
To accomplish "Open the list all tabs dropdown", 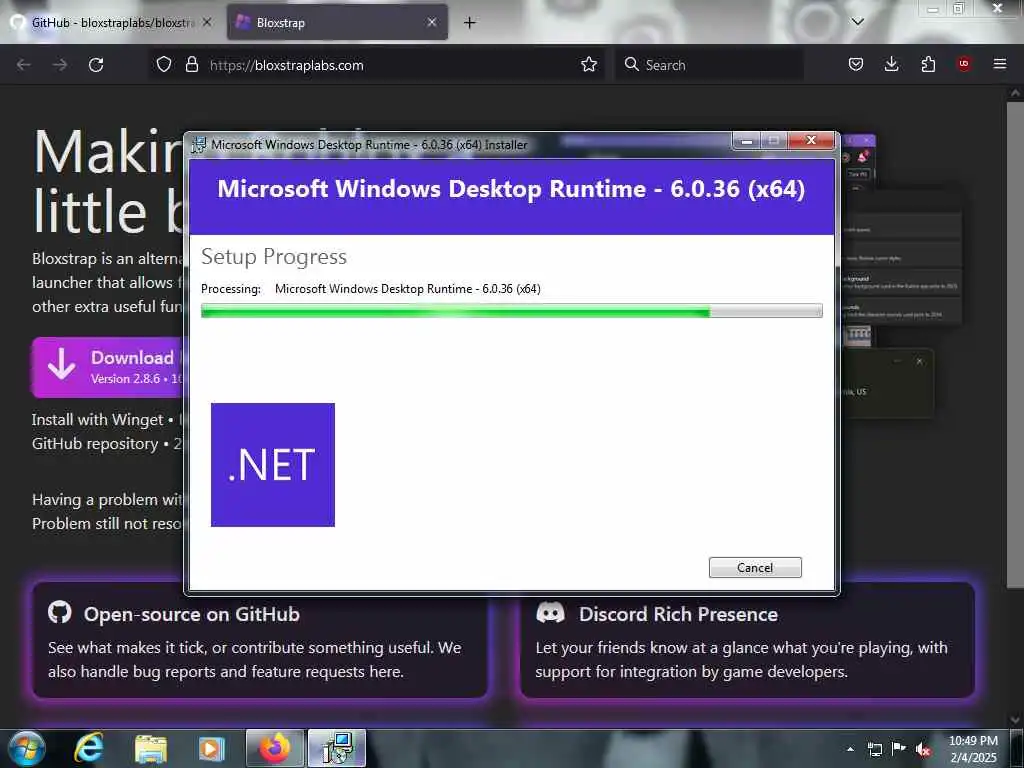I will click(x=857, y=22).
